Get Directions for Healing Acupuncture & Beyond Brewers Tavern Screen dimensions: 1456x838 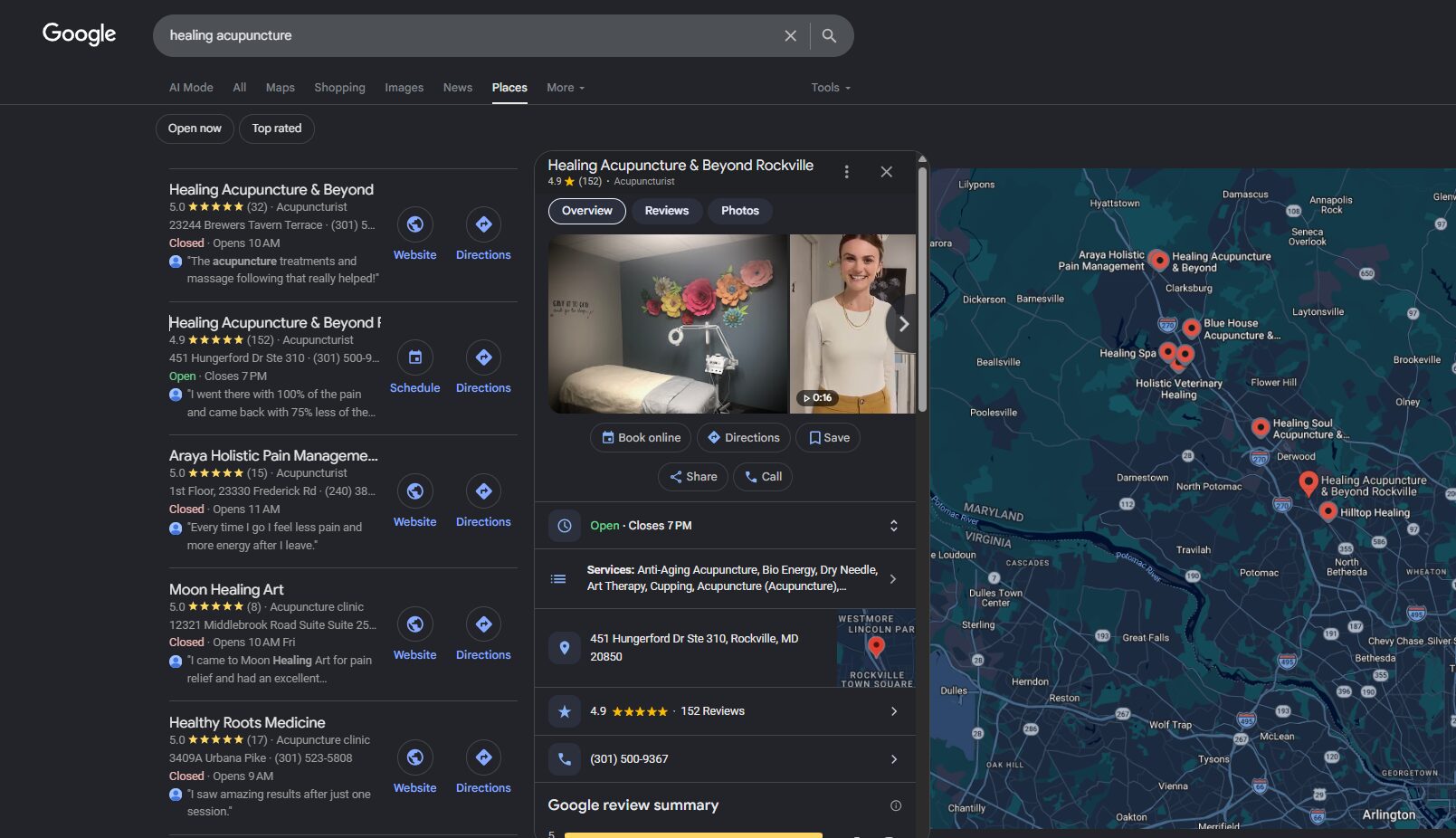[x=483, y=224]
